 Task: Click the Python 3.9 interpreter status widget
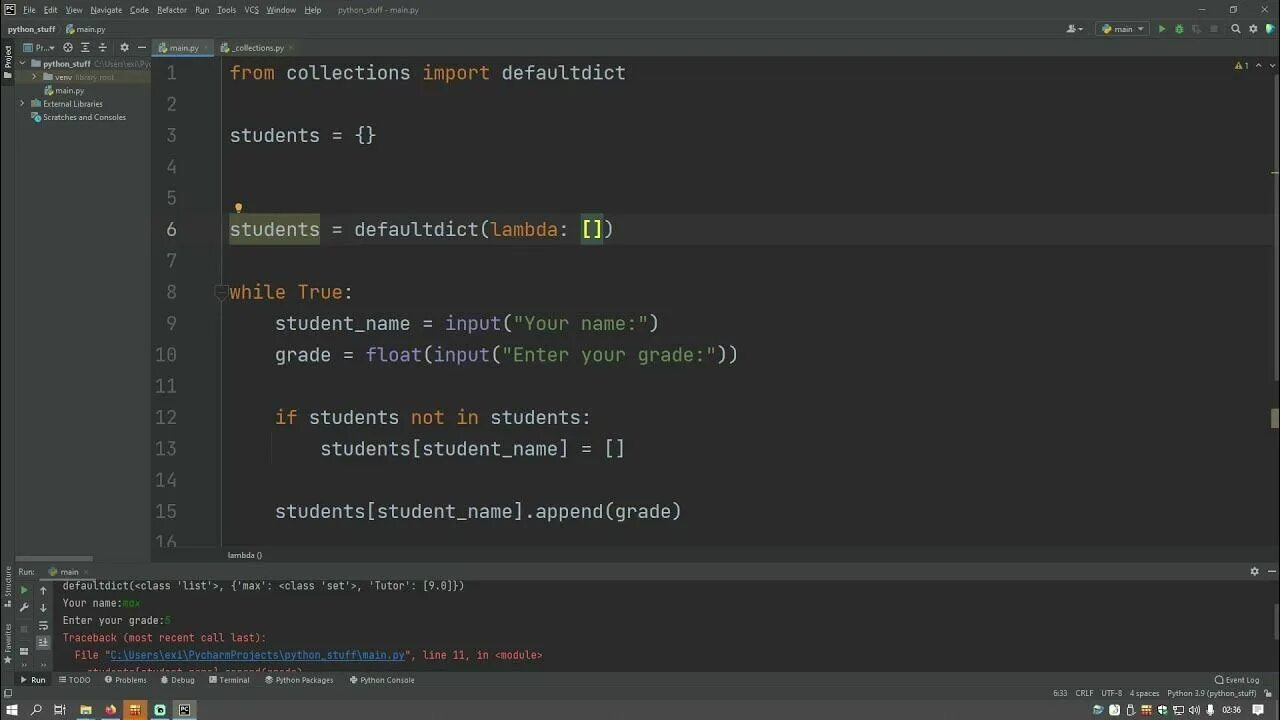point(1212,693)
